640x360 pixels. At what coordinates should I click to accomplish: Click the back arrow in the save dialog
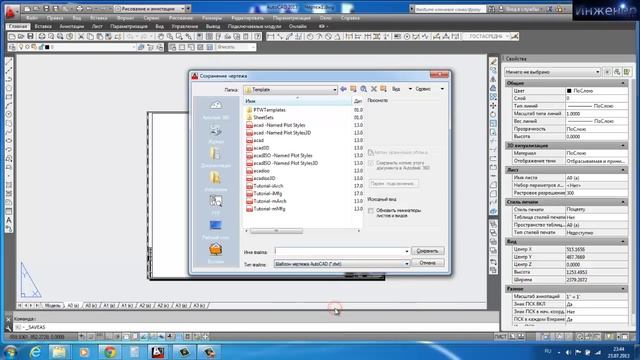click(343, 89)
